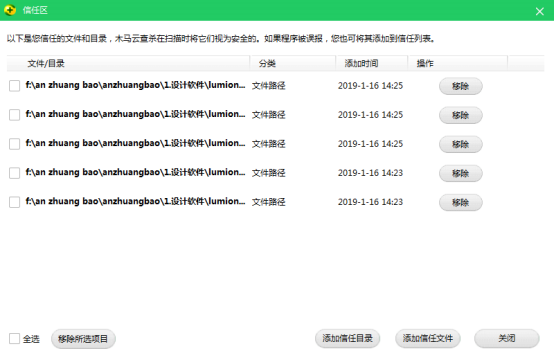Tick the checkbox of the first list row

14,85
